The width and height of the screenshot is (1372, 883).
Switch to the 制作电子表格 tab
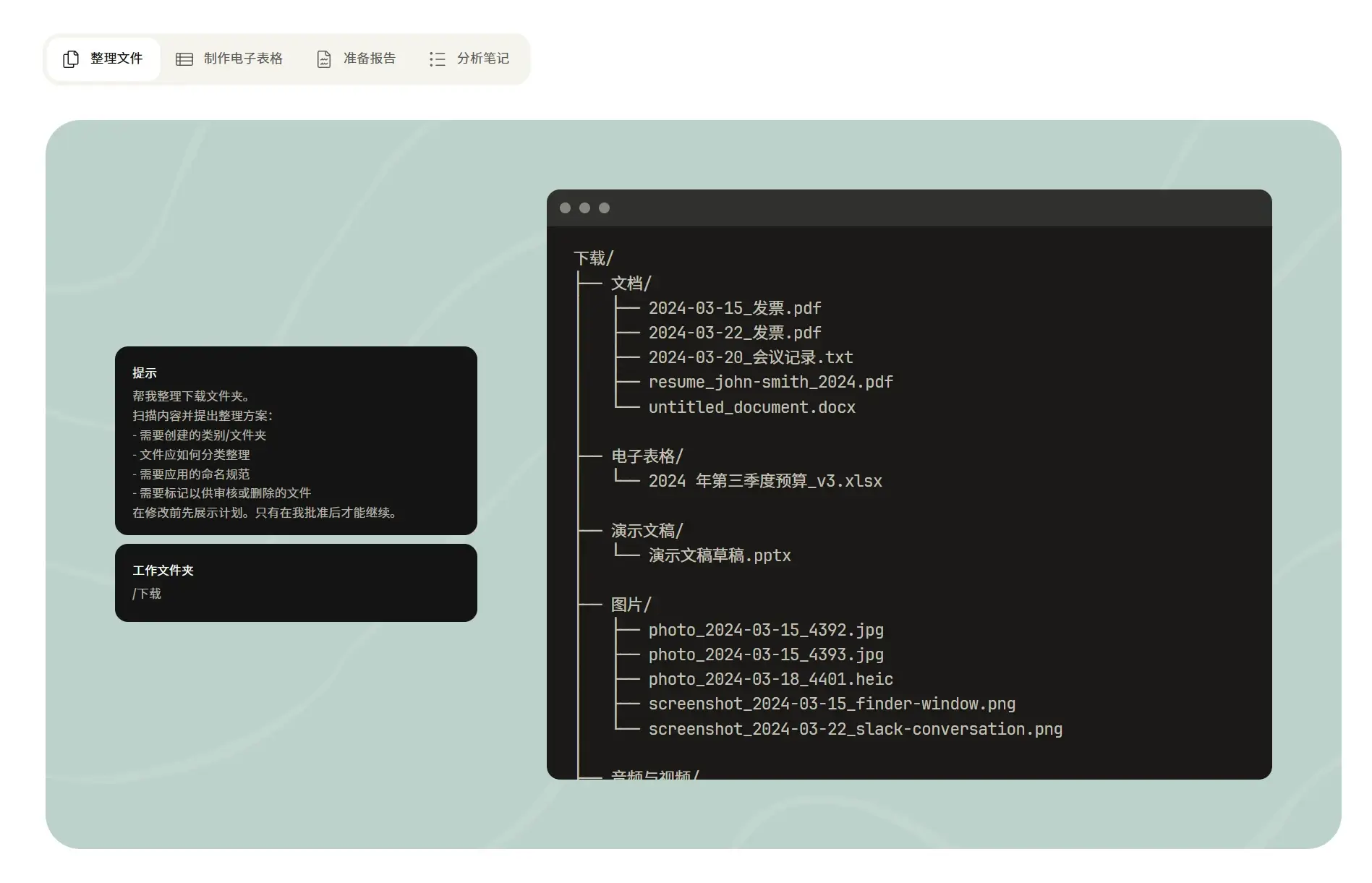[x=229, y=59]
